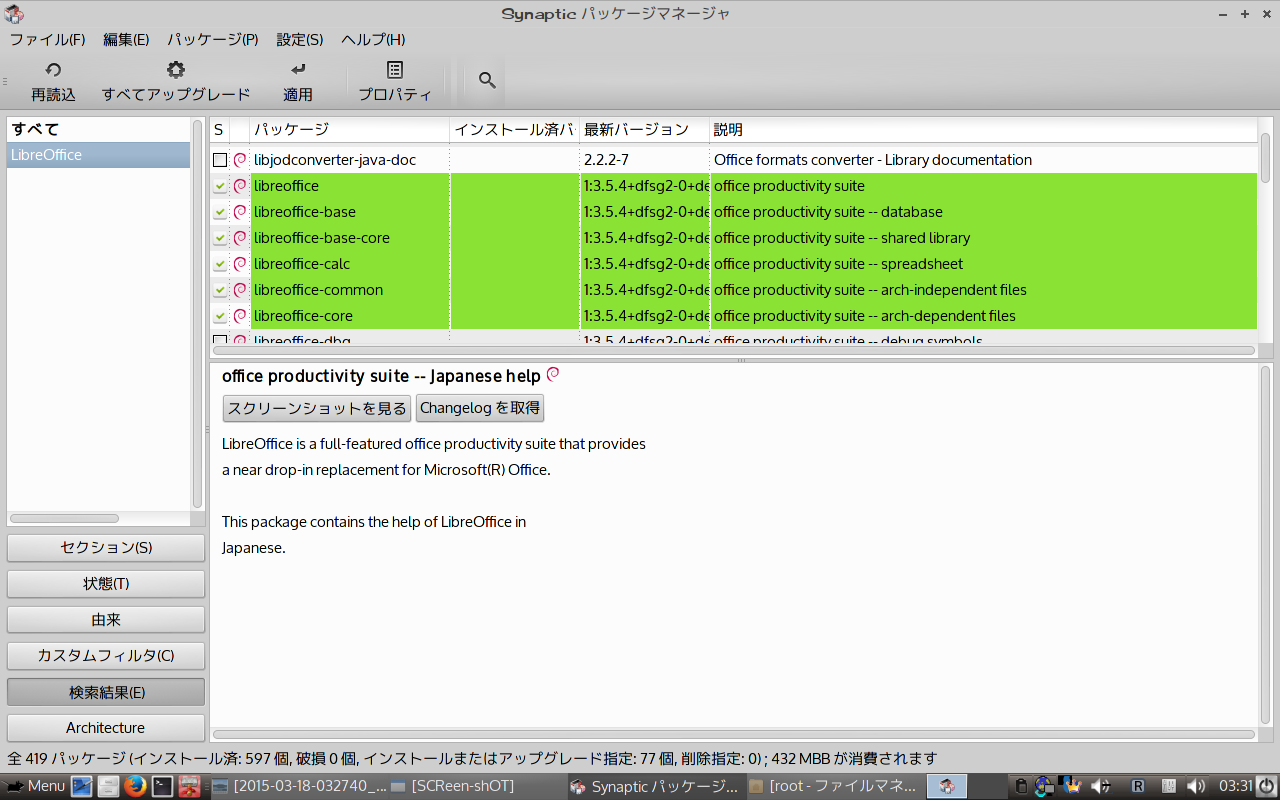Image resolution: width=1280 pixels, height=800 pixels.
Task: Switch filter view to 状態(T)
Action: coord(106,584)
